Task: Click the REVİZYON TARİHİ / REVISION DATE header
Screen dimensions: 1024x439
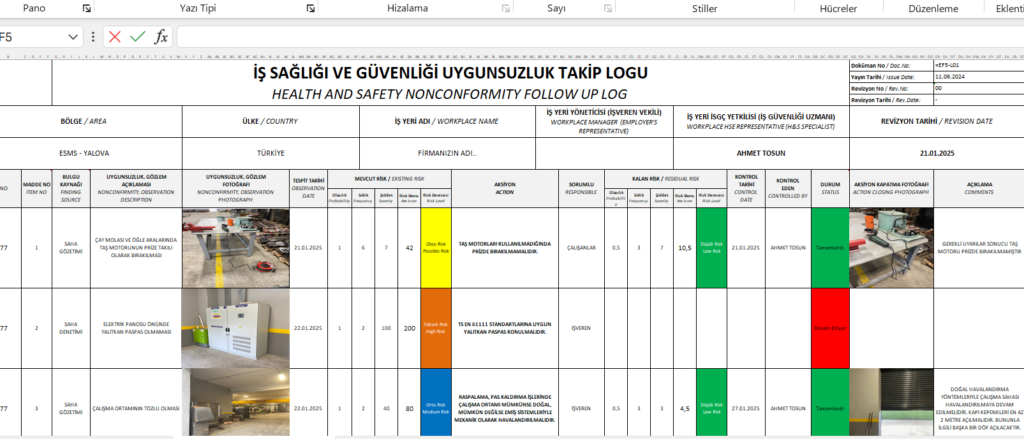Action: tap(936, 122)
